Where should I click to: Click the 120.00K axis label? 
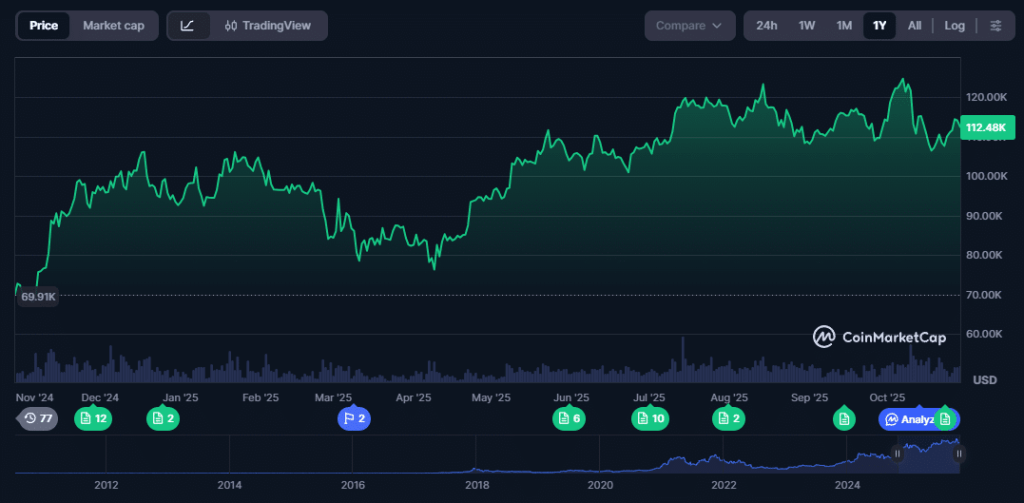click(986, 97)
